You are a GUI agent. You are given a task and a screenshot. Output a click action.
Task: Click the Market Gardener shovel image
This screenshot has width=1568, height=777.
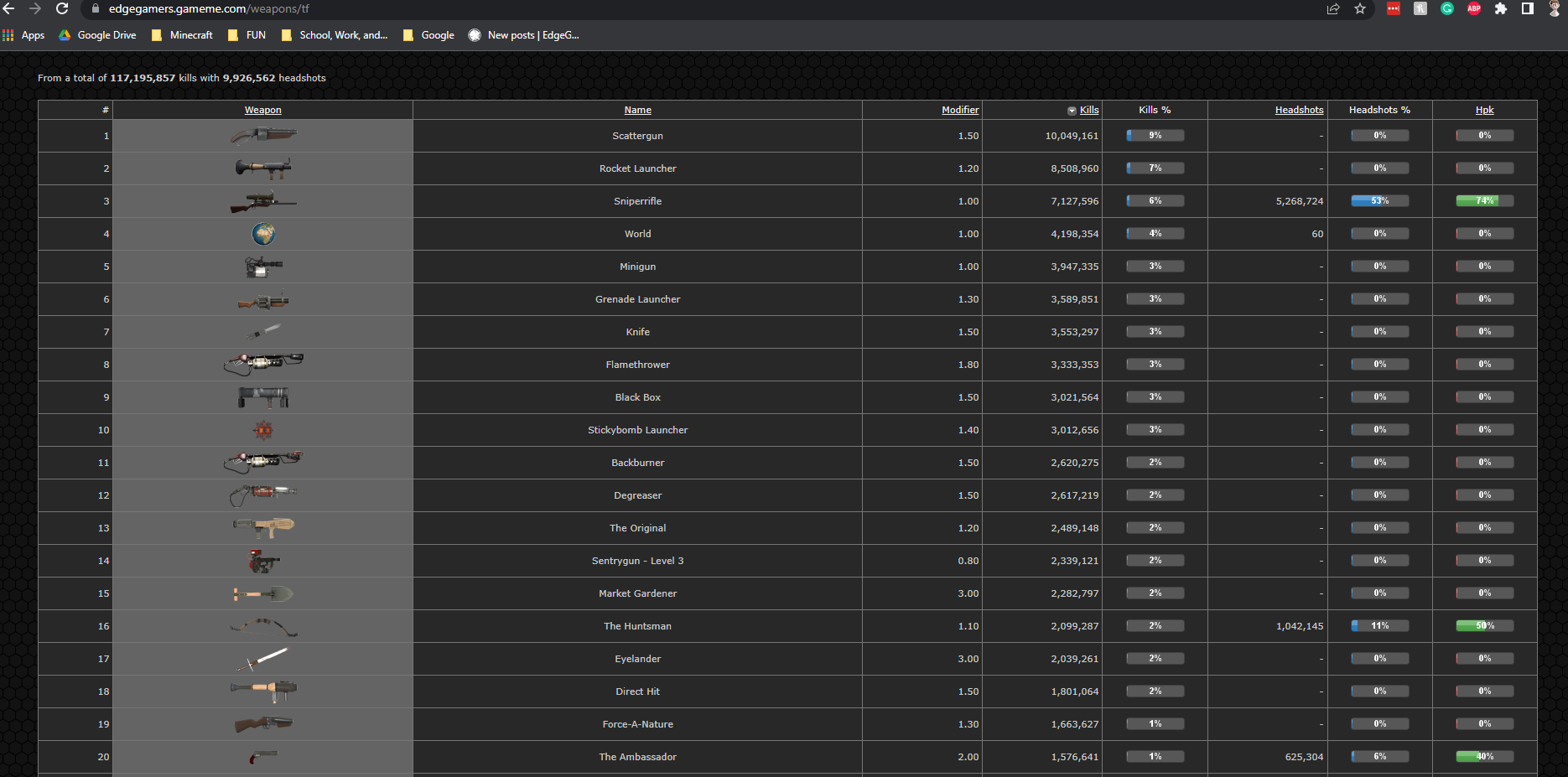[x=263, y=593]
